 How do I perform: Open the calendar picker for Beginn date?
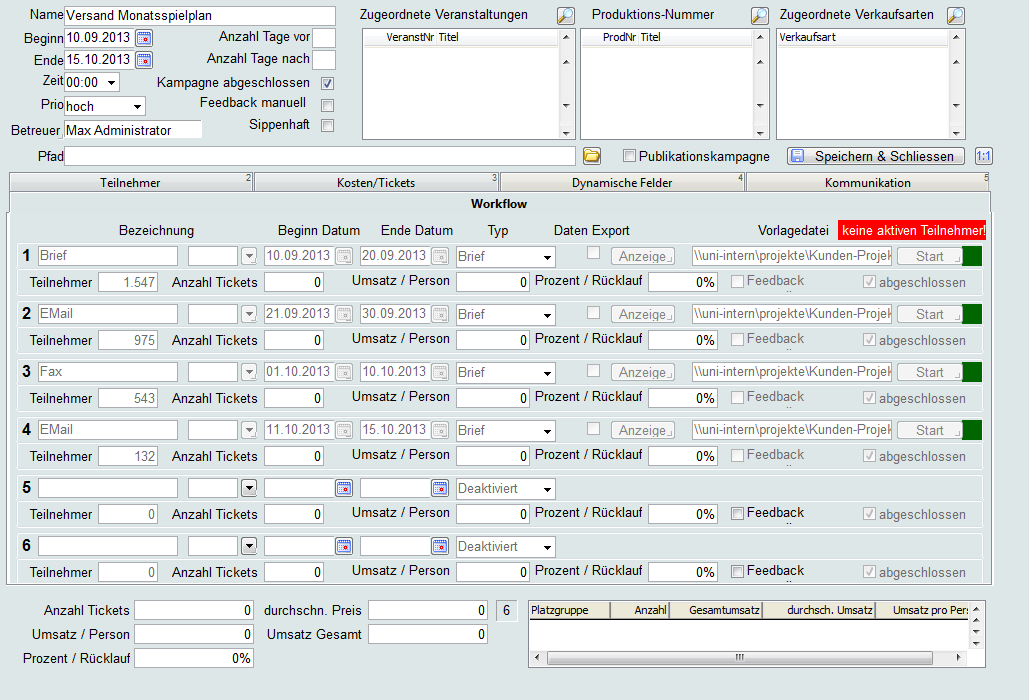144,38
